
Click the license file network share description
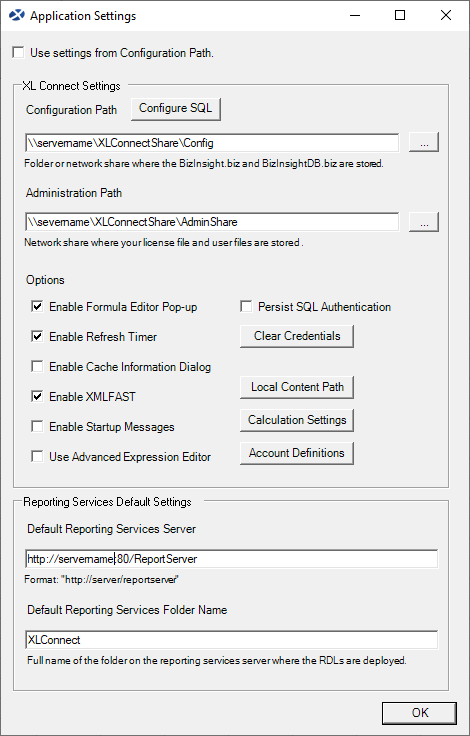pos(163,243)
